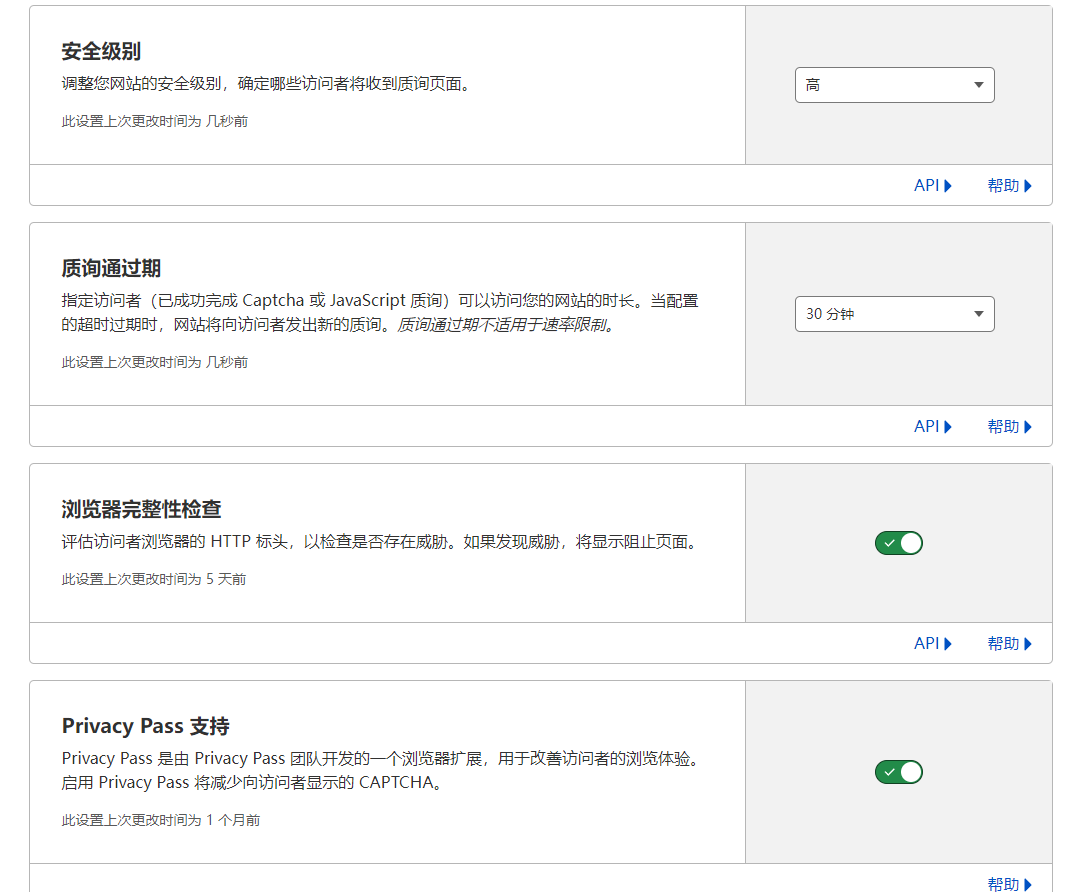
Task: Open the 质询通过期 dropdown showing 30 分钟
Action: (894, 314)
